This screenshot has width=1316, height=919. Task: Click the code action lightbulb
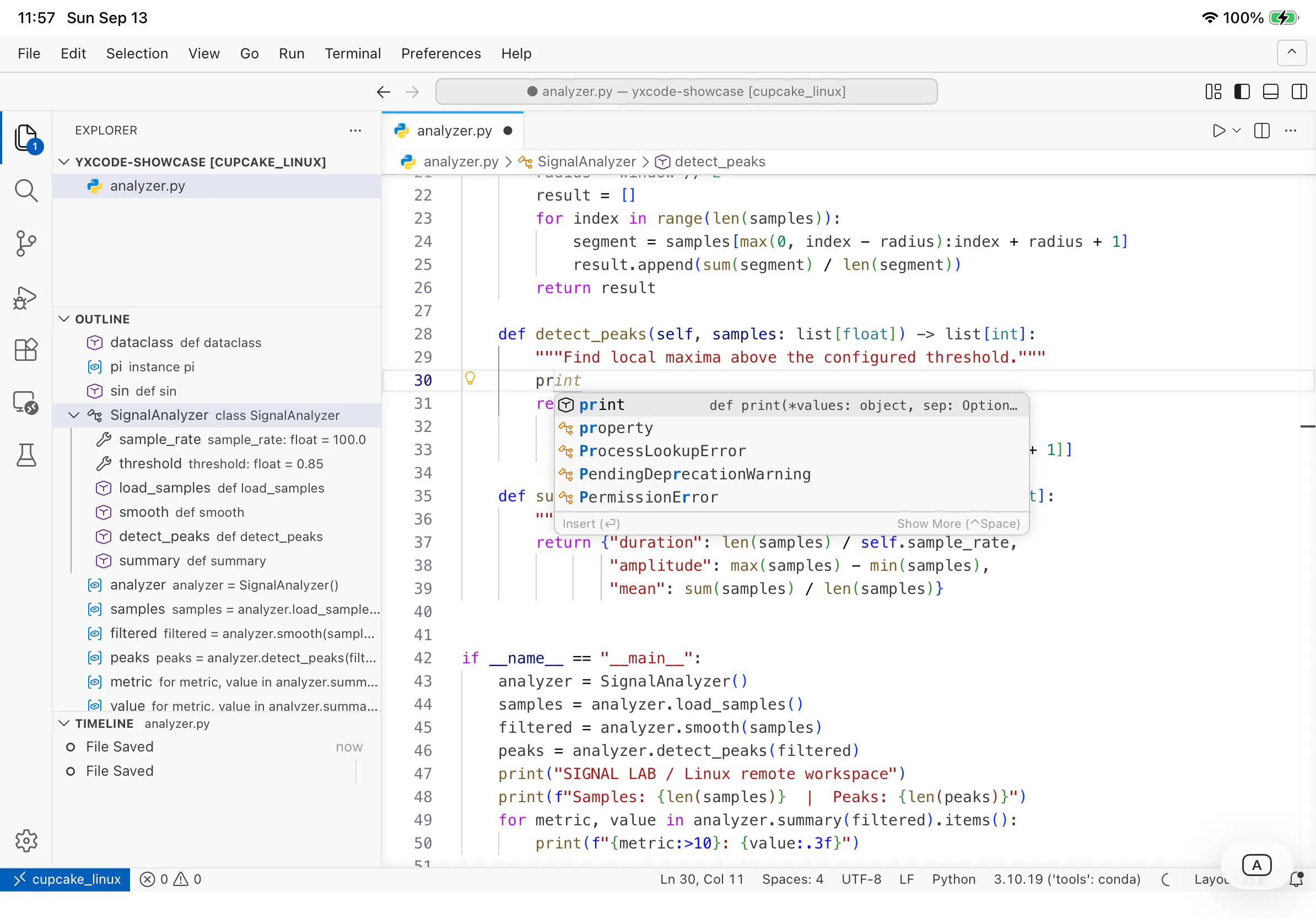coord(470,379)
